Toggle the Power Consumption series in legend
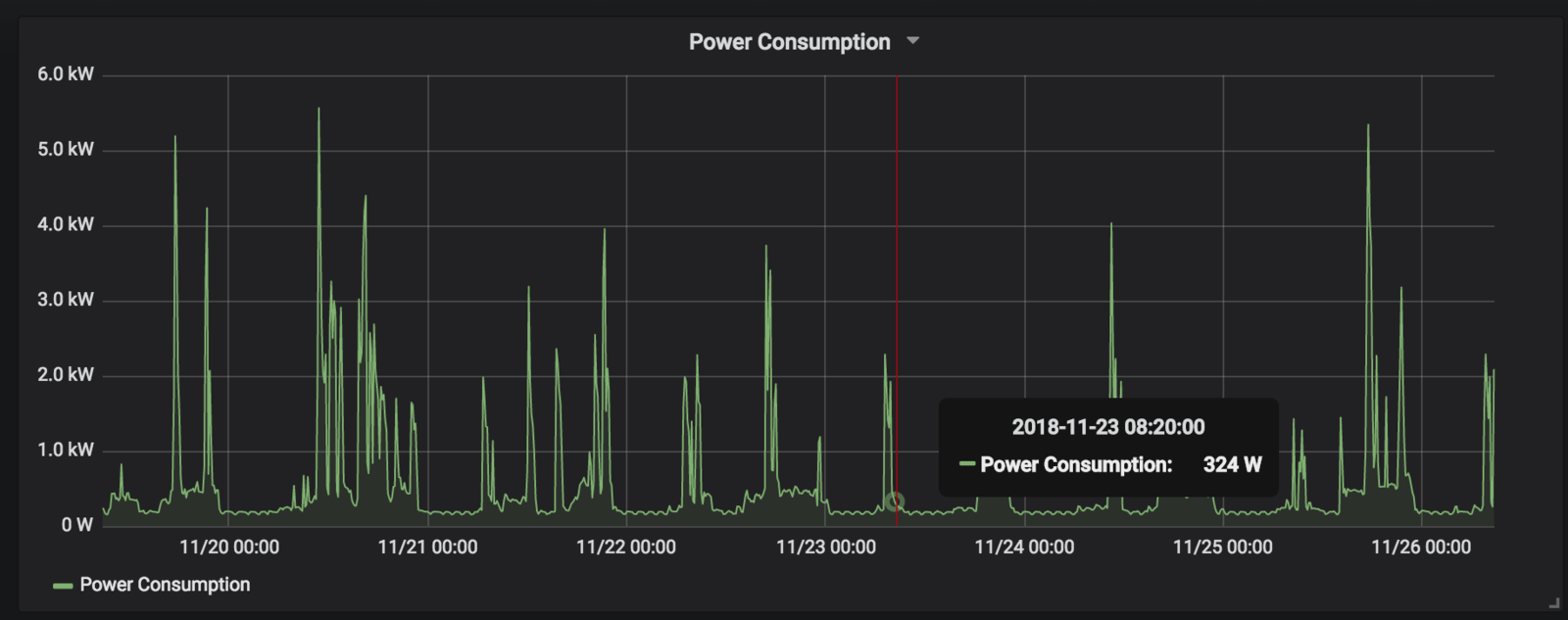This screenshot has width=1568, height=620. [165, 585]
